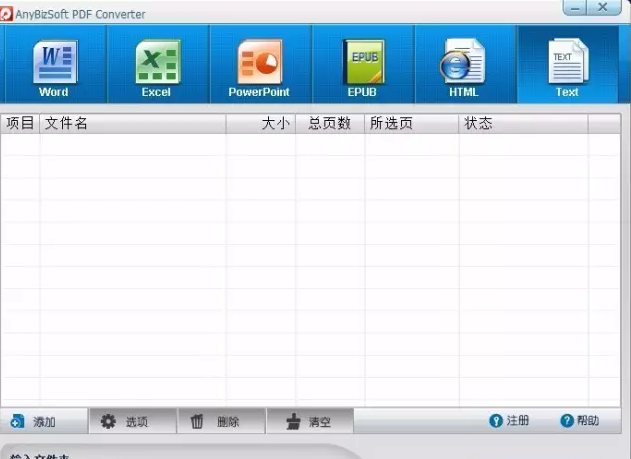The height and width of the screenshot is (459, 631).
Task: Open the 帮助 (Help) link
Action: point(579,421)
